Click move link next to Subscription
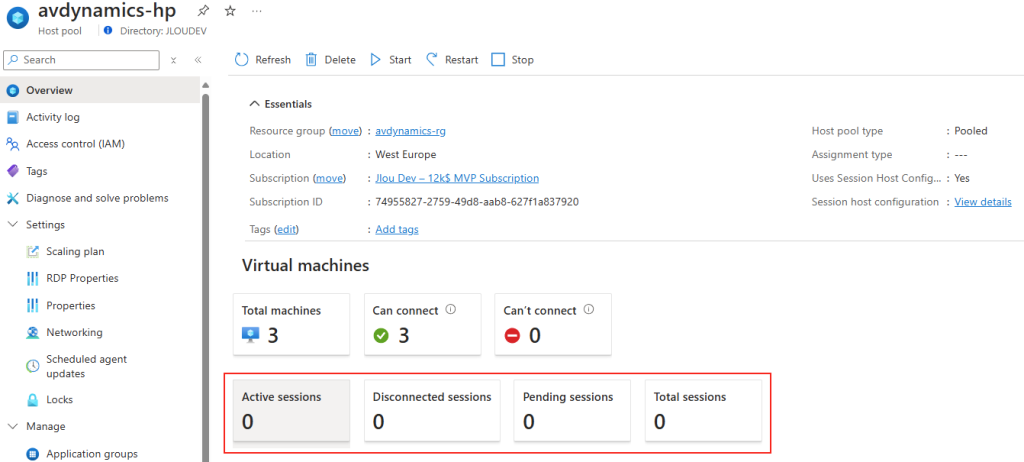The height and width of the screenshot is (462, 1024). point(329,178)
